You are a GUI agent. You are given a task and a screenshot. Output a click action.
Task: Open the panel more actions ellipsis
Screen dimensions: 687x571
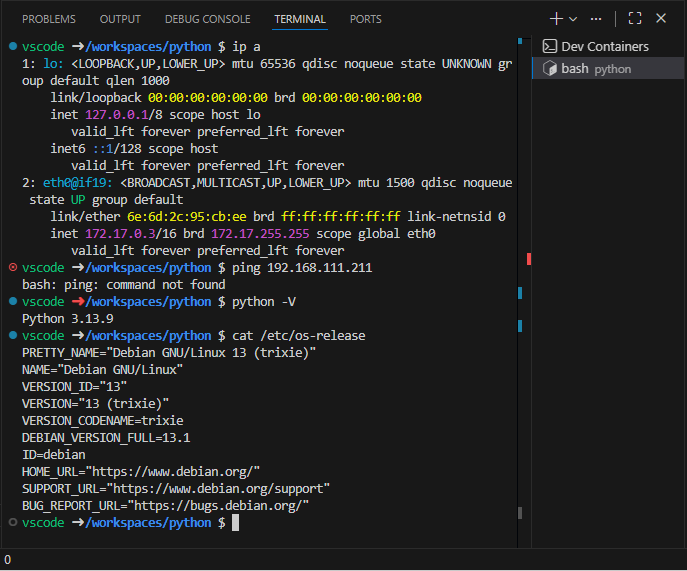[596, 19]
